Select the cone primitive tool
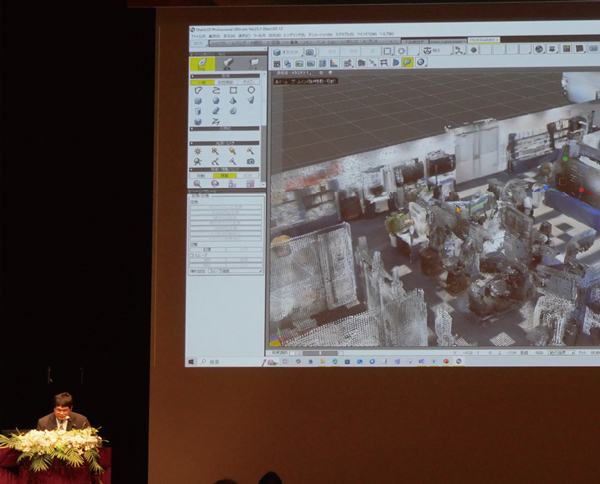Screen dimensions: 600x484 point(251,100)
